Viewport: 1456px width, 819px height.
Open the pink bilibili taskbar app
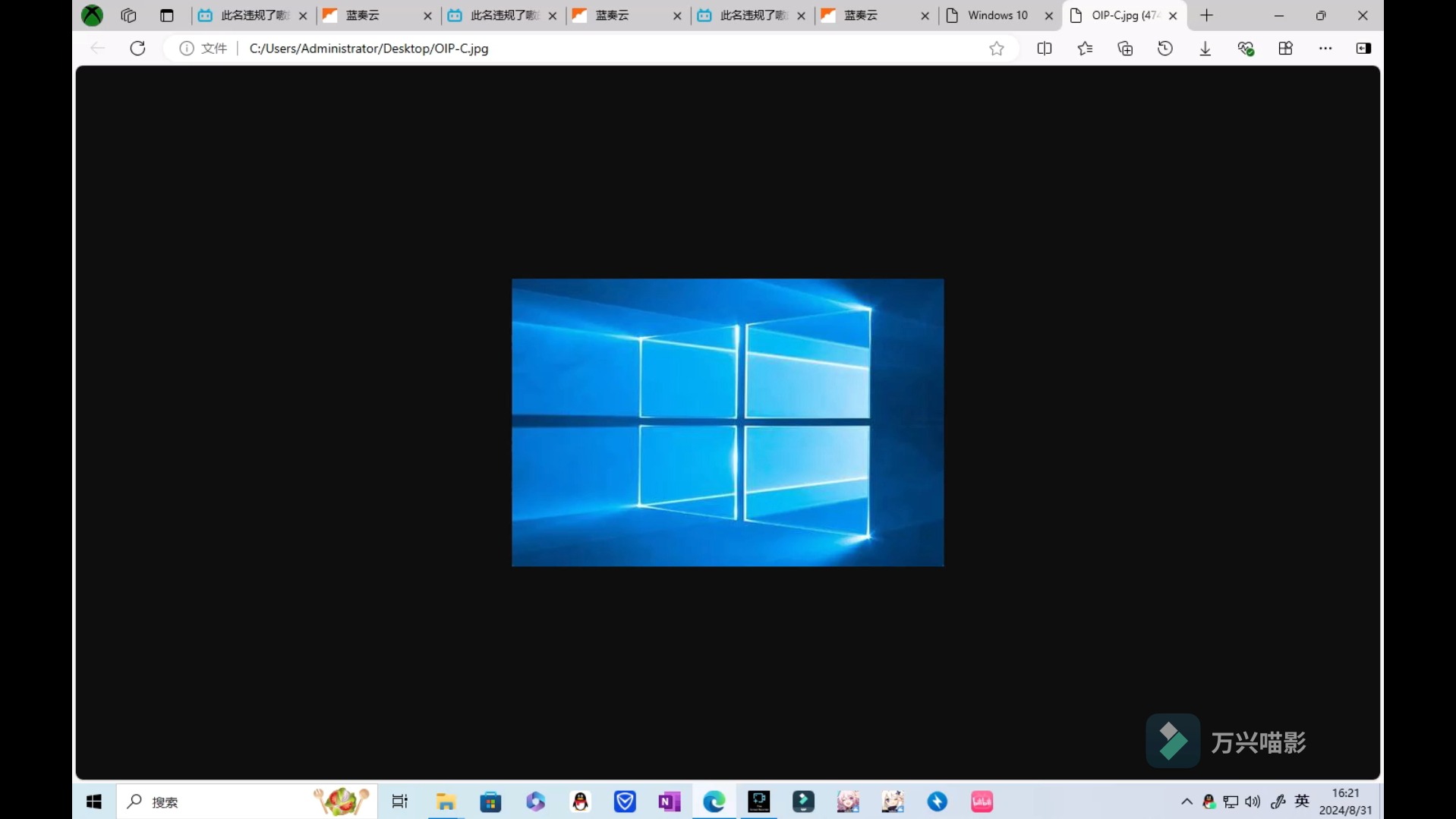point(982,802)
